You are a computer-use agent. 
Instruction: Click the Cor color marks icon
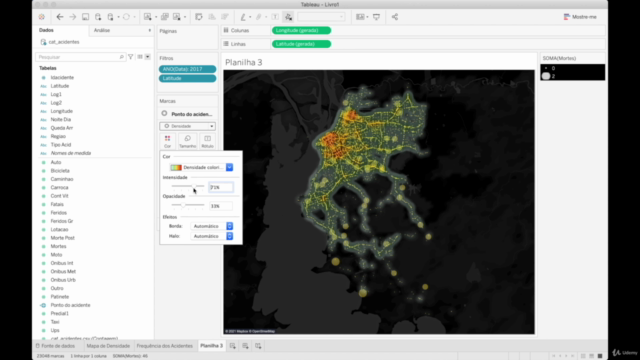coord(167,141)
